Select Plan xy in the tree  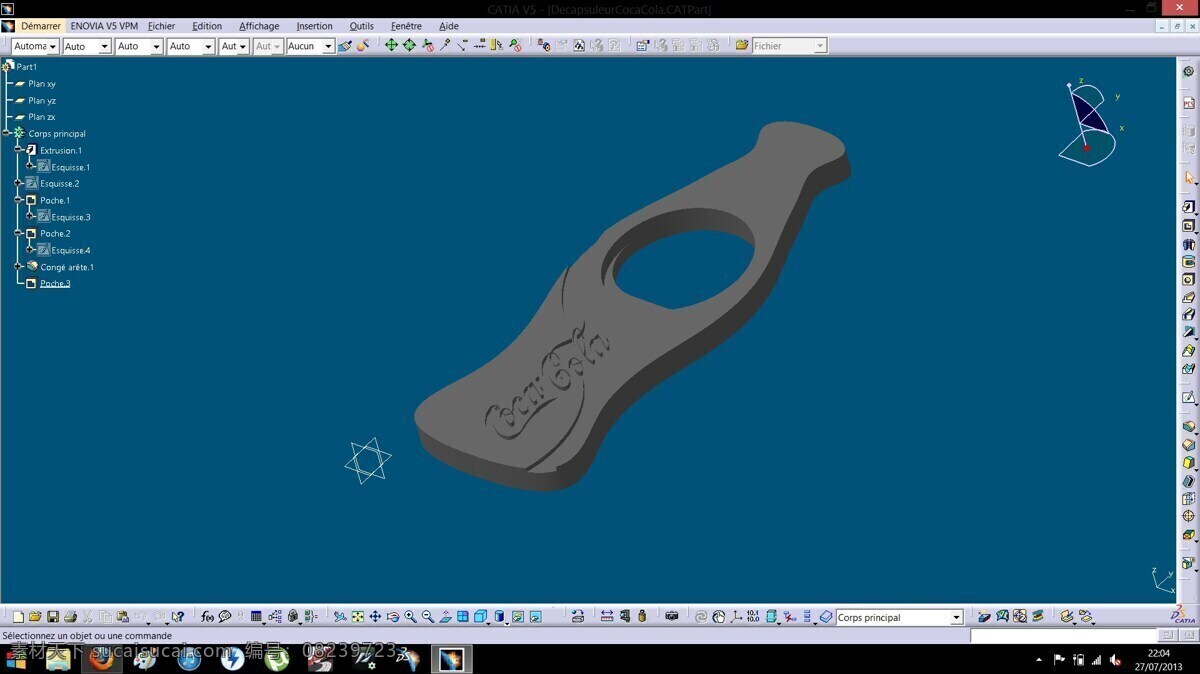[42, 84]
